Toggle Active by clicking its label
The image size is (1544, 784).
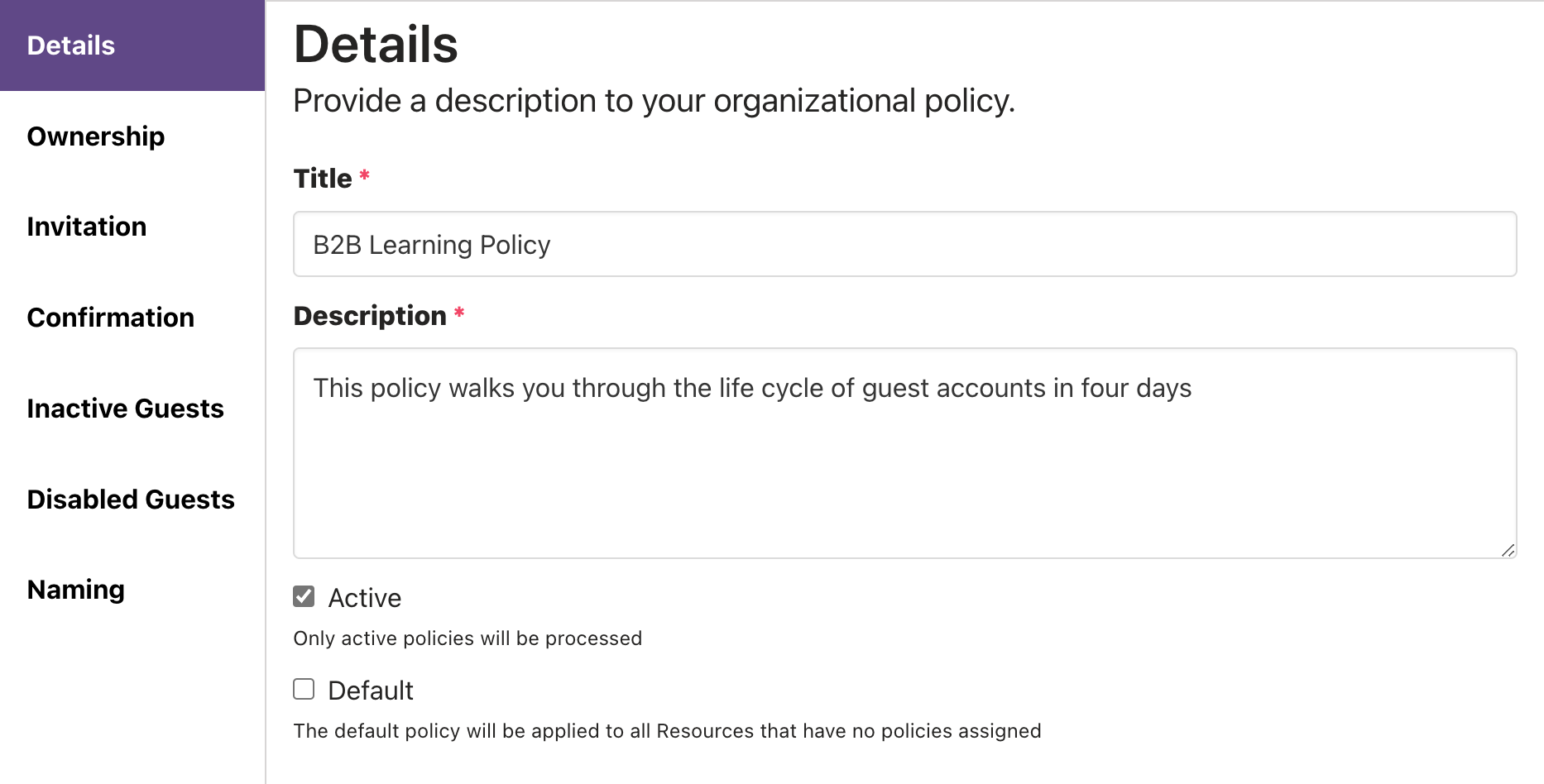coord(364,597)
